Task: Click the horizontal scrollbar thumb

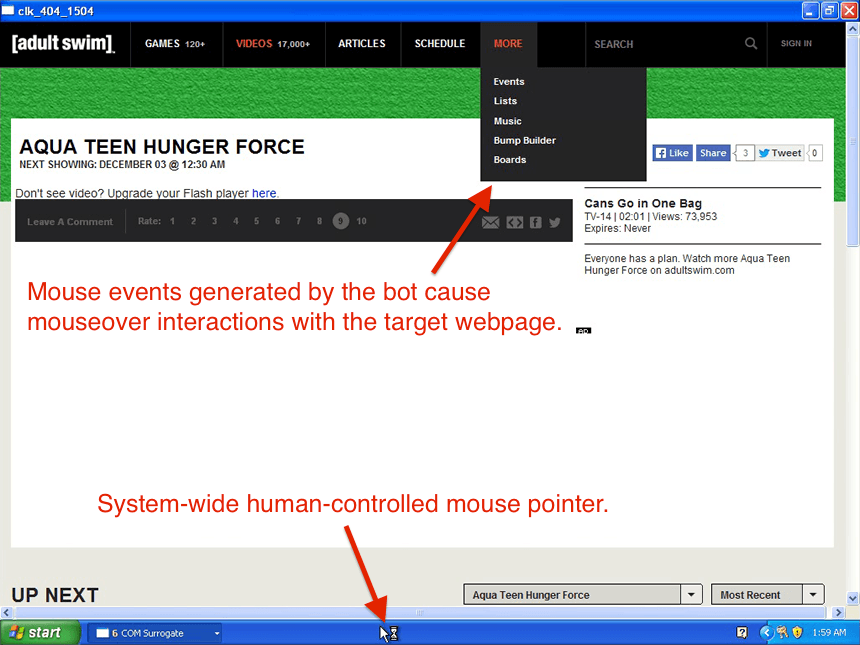Action: [420, 612]
